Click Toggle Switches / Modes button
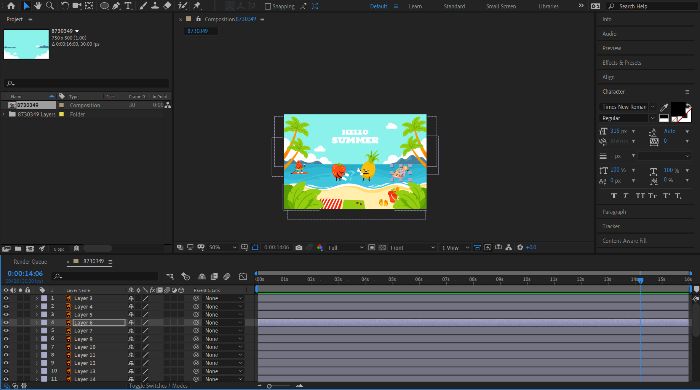 pos(158,386)
